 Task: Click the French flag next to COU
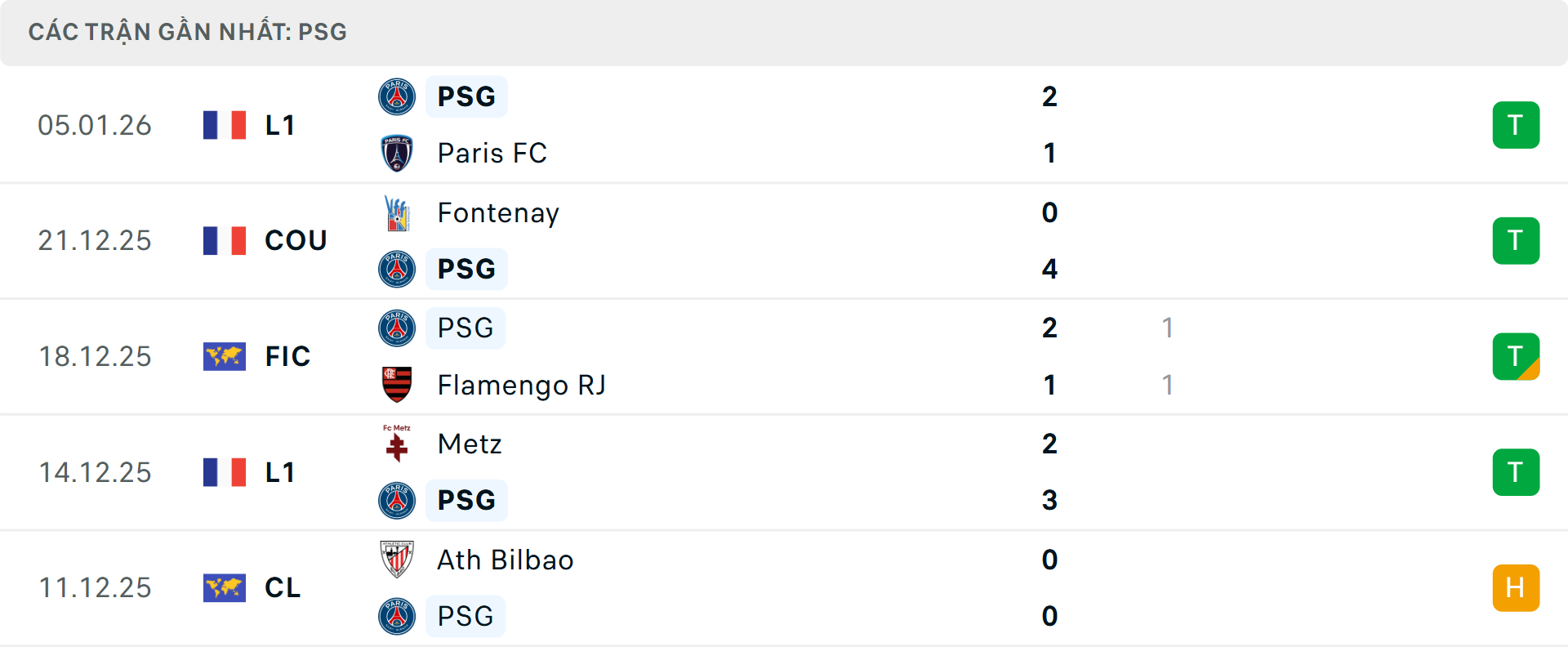224,240
